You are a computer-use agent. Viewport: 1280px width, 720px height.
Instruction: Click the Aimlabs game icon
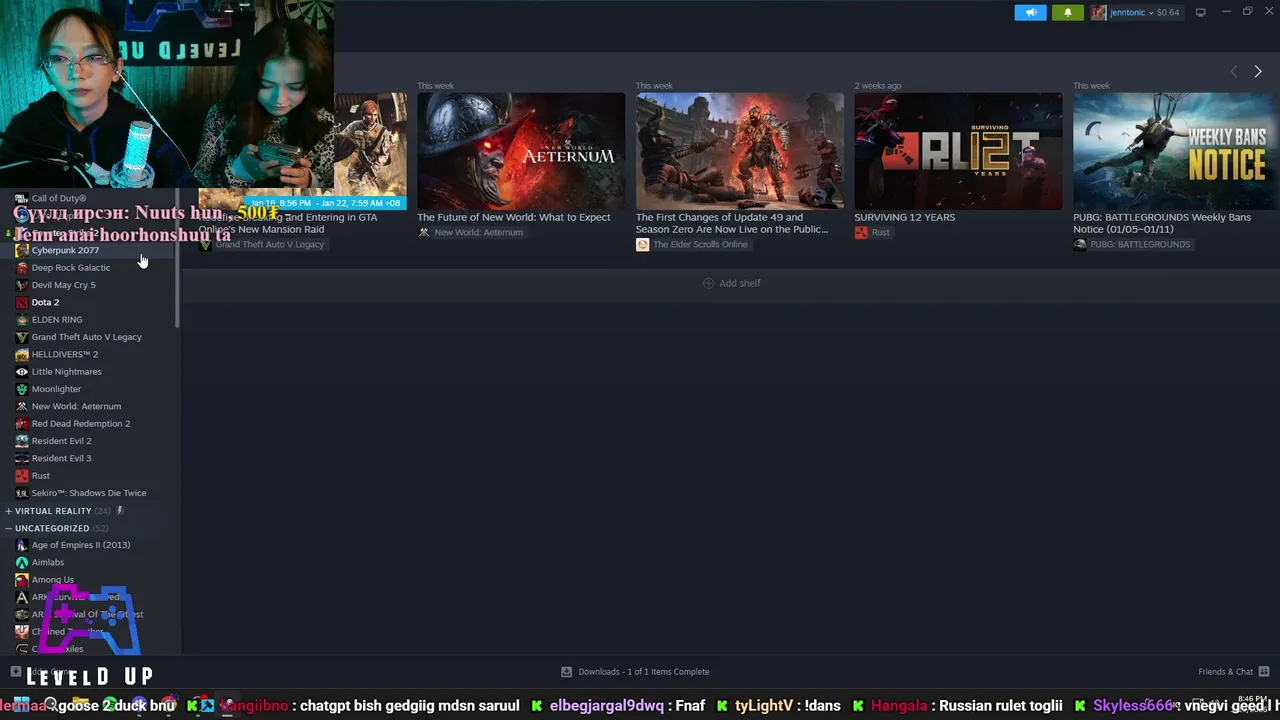pyautogui.click(x=22, y=562)
